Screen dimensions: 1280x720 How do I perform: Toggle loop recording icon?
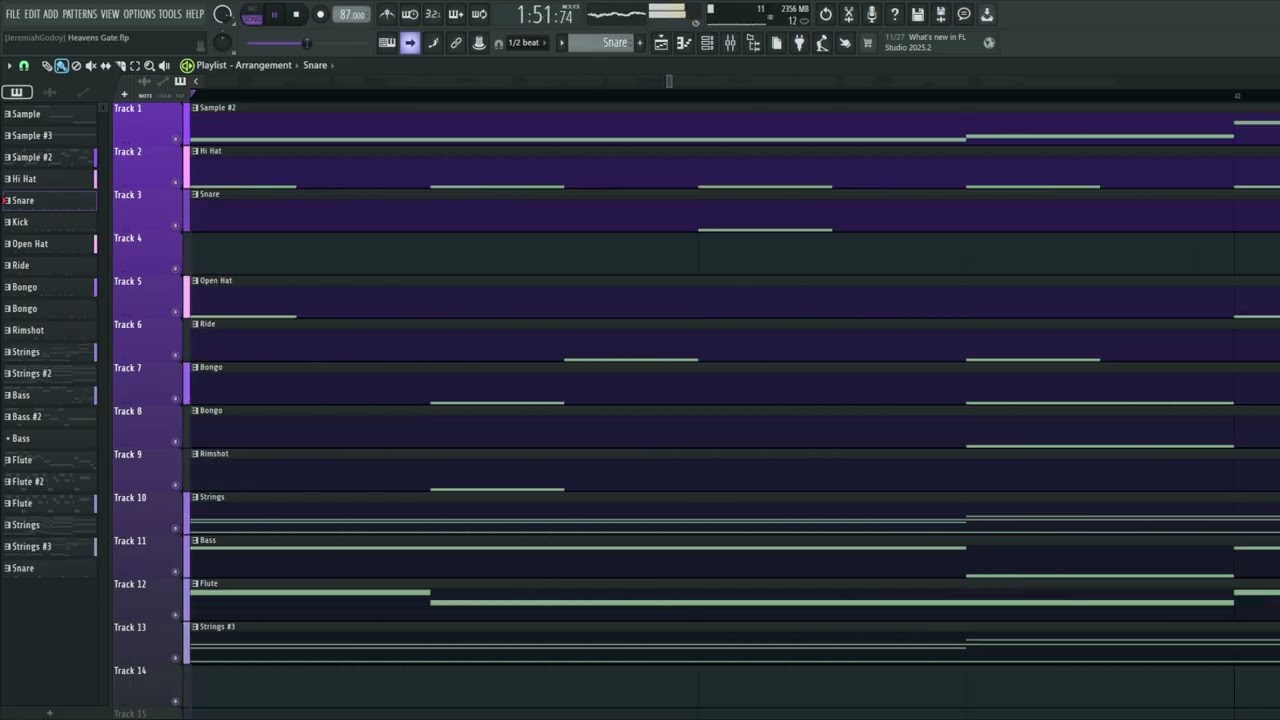[x=479, y=14]
